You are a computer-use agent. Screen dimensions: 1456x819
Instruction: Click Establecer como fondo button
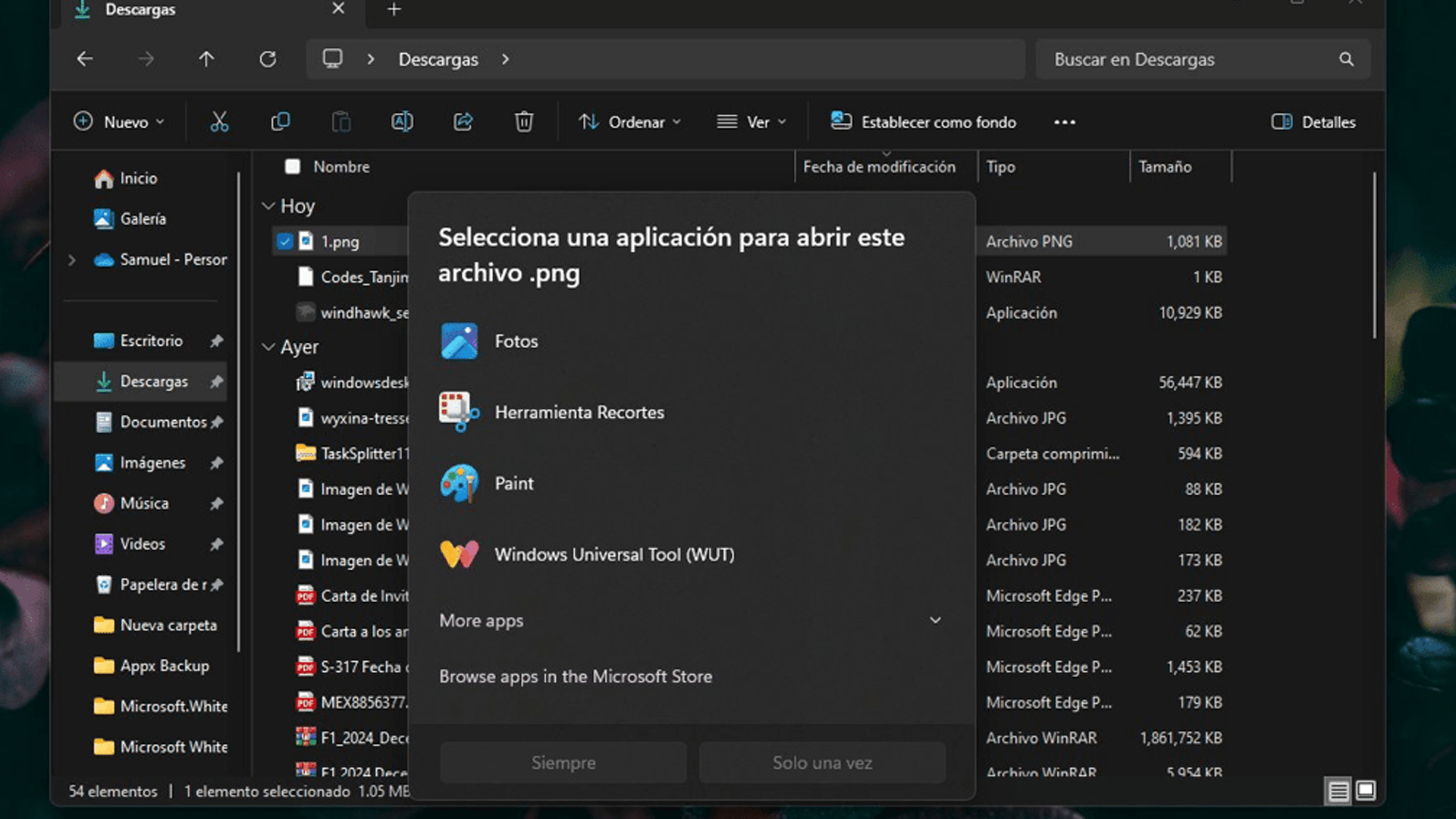pyautogui.click(x=924, y=122)
